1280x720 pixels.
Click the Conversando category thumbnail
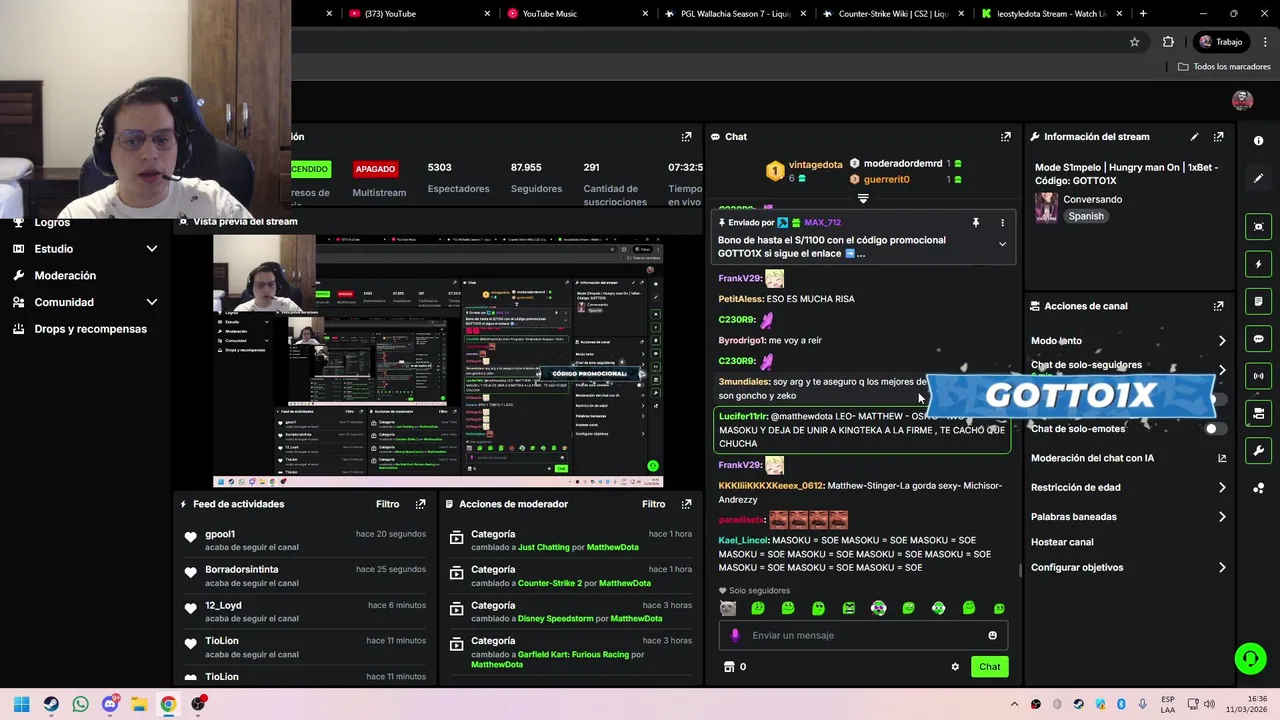point(1046,207)
